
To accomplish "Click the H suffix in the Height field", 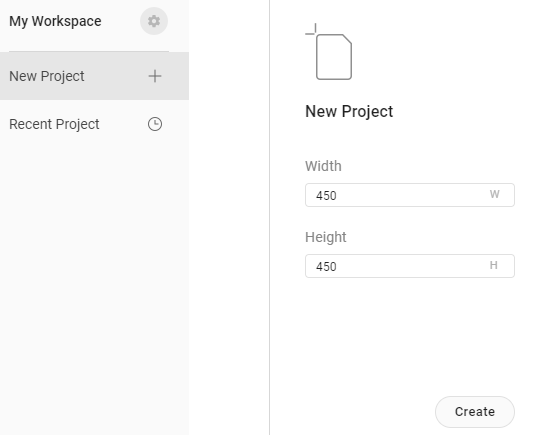I will pyautogui.click(x=494, y=265).
